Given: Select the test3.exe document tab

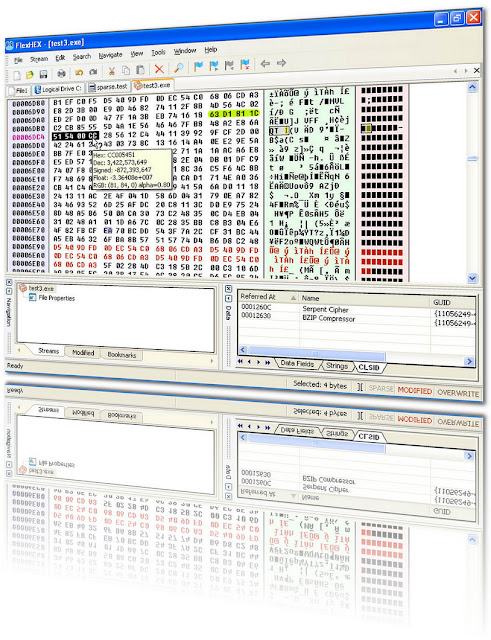Looking at the screenshot, I should pyautogui.click(x=153, y=85).
